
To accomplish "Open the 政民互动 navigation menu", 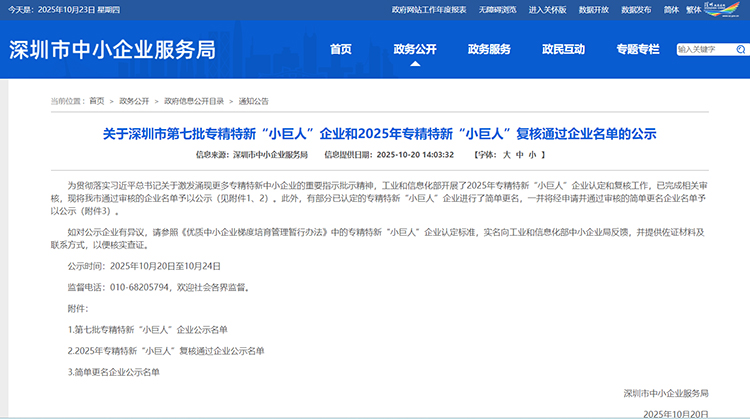I will [563, 49].
